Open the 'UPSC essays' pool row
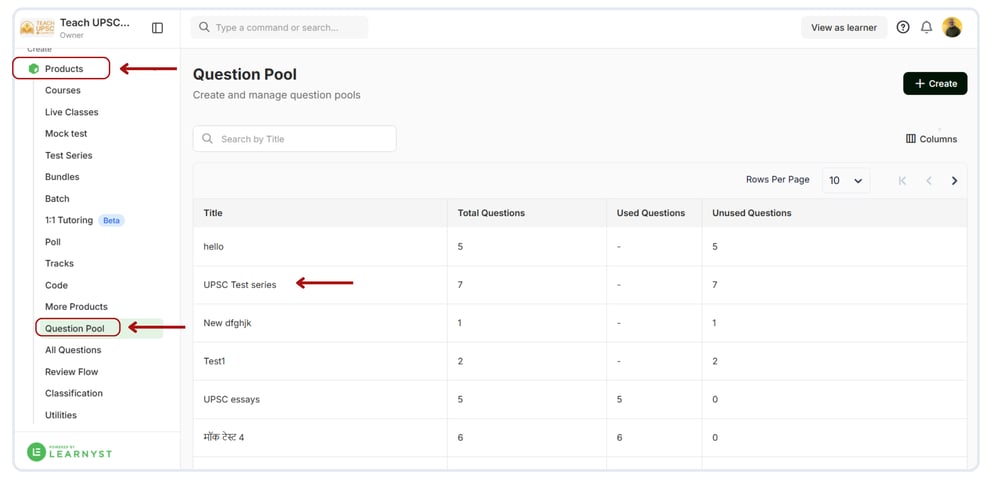Image resolution: width=1005 pixels, height=481 pixels. tap(580, 400)
